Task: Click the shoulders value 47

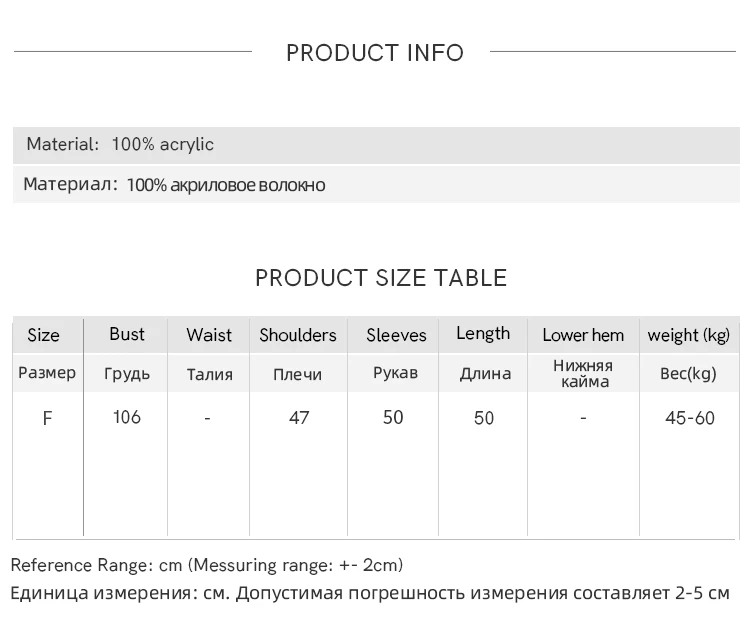Action: [299, 418]
